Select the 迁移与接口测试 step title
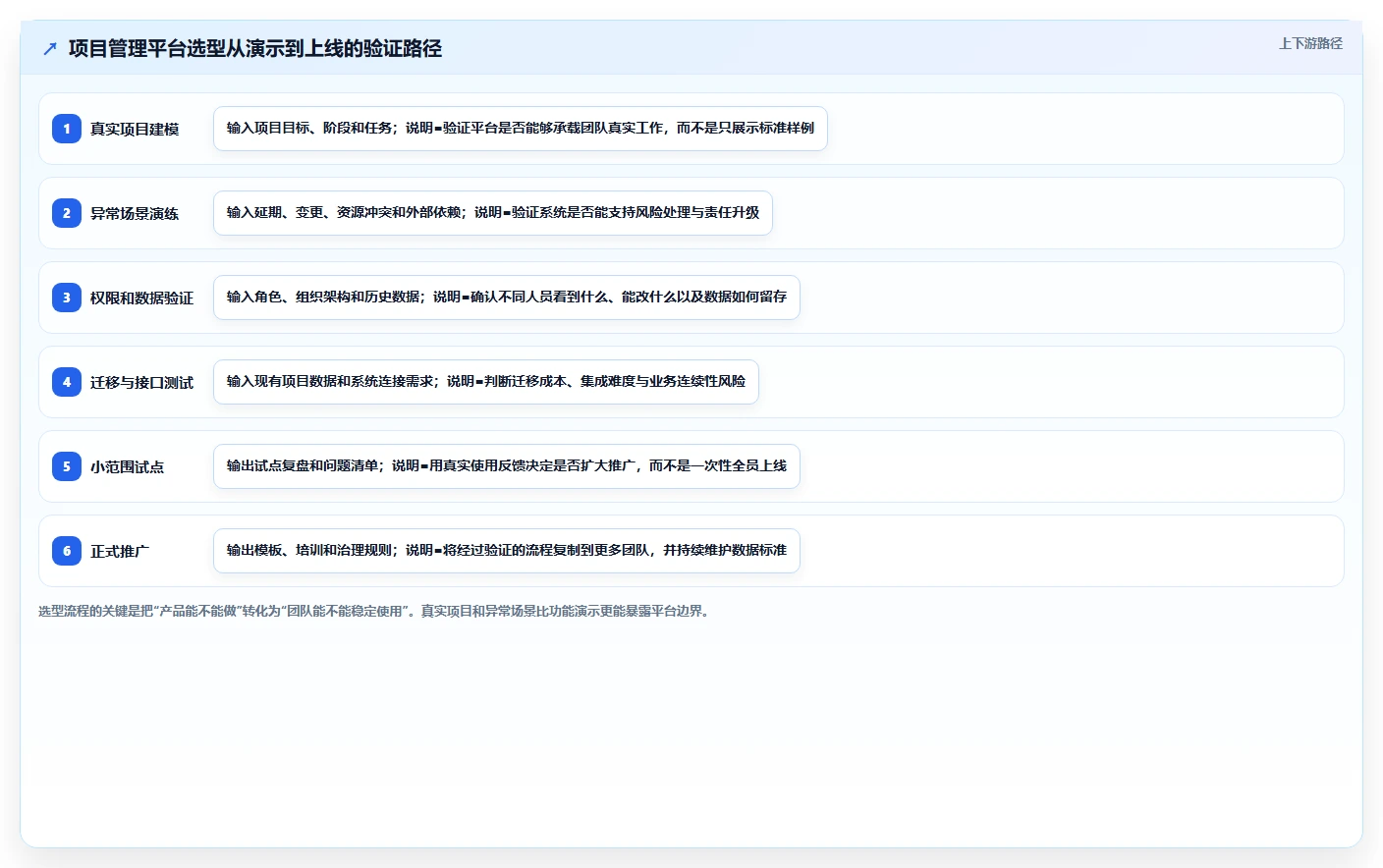This screenshot has height=868, width=1383. [x=141, y=382]
